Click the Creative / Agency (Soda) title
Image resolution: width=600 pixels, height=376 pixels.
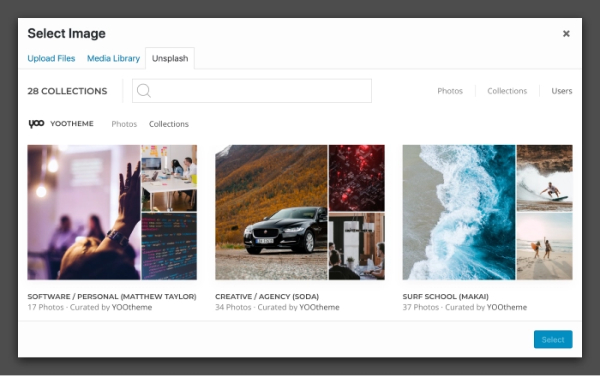point(267,296)
